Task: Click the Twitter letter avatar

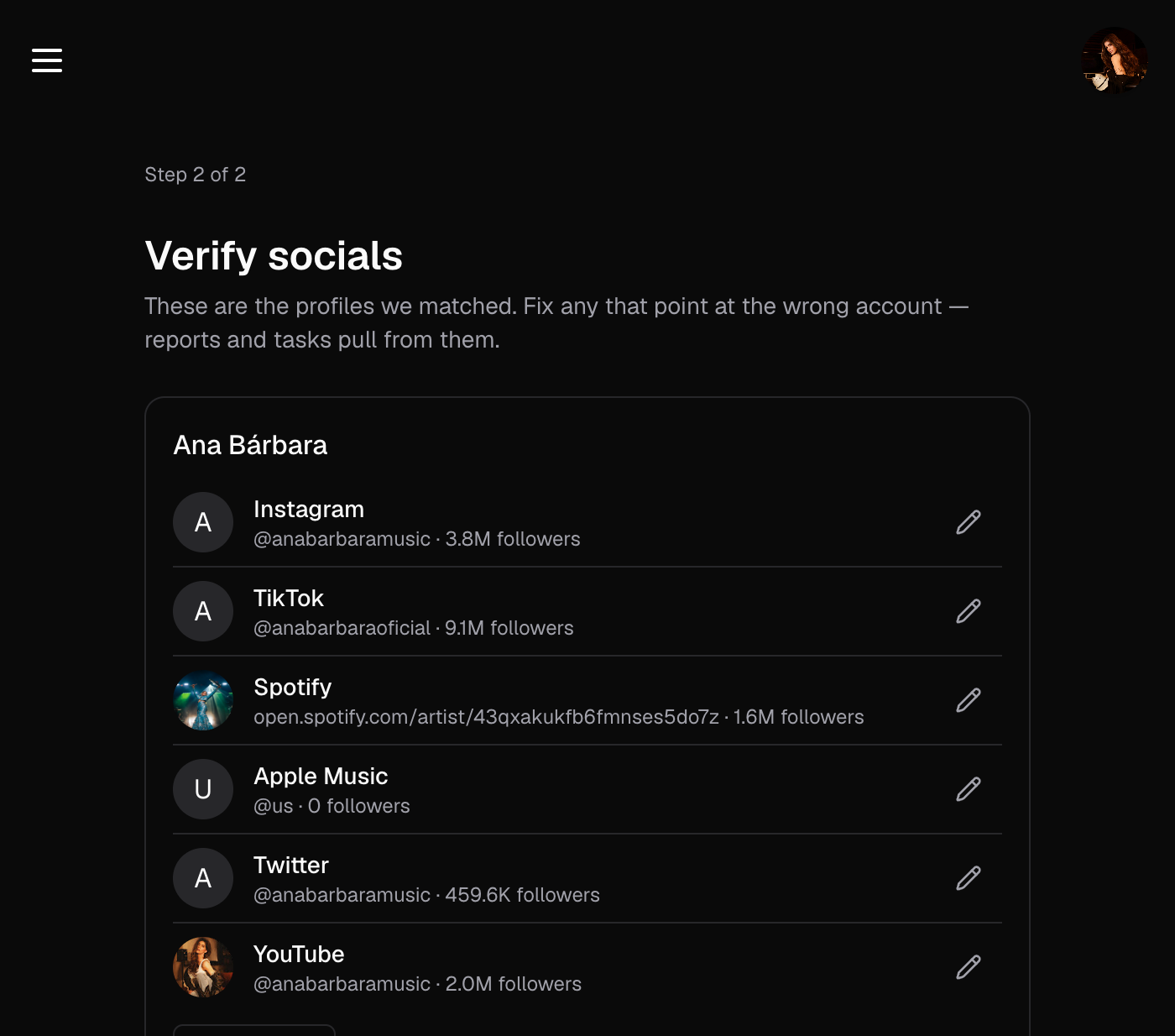Action: 203,878
